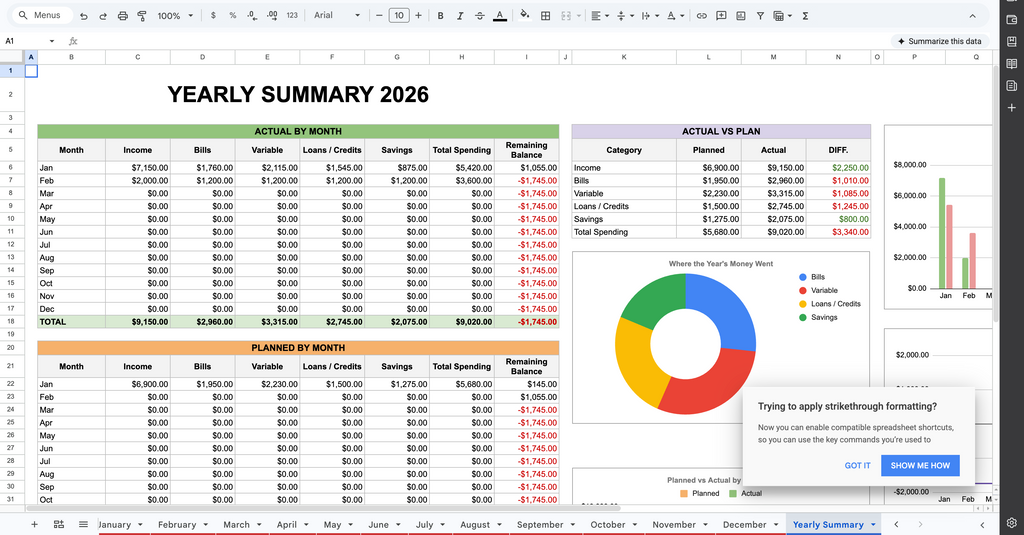Format as currency with dollar icon
Image resolution: width=1024 pixels, height=535 pixels.
pyautogui.click(x=213, y=16)
